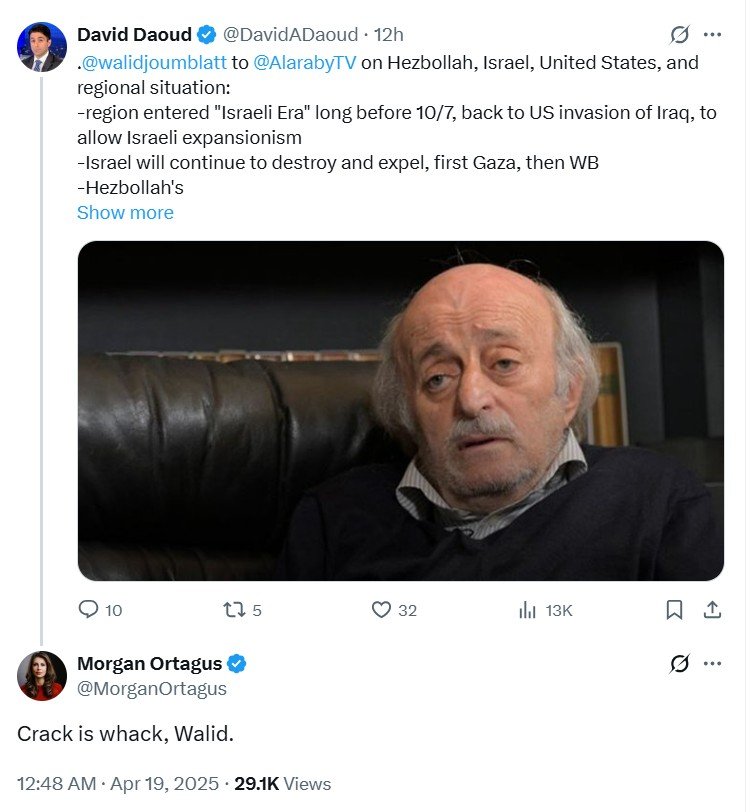Viewport: 750px width, 812px height.
Task: Click the repost icon with 5 reposts
Action: (234, 609)
